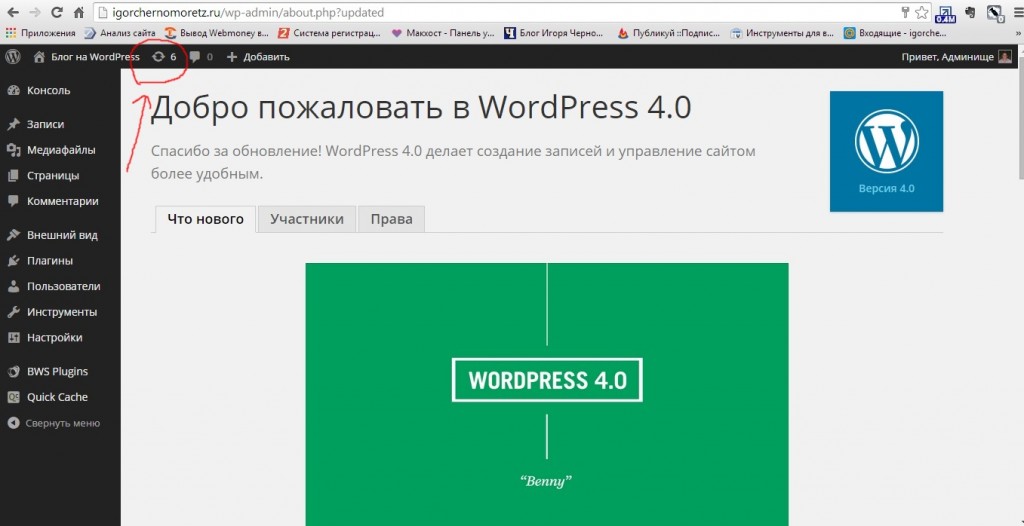Click the green WordPress 4.0 Benny banner
The width and height of the screenshot is (1024, 526).
[x=547, y=394]
